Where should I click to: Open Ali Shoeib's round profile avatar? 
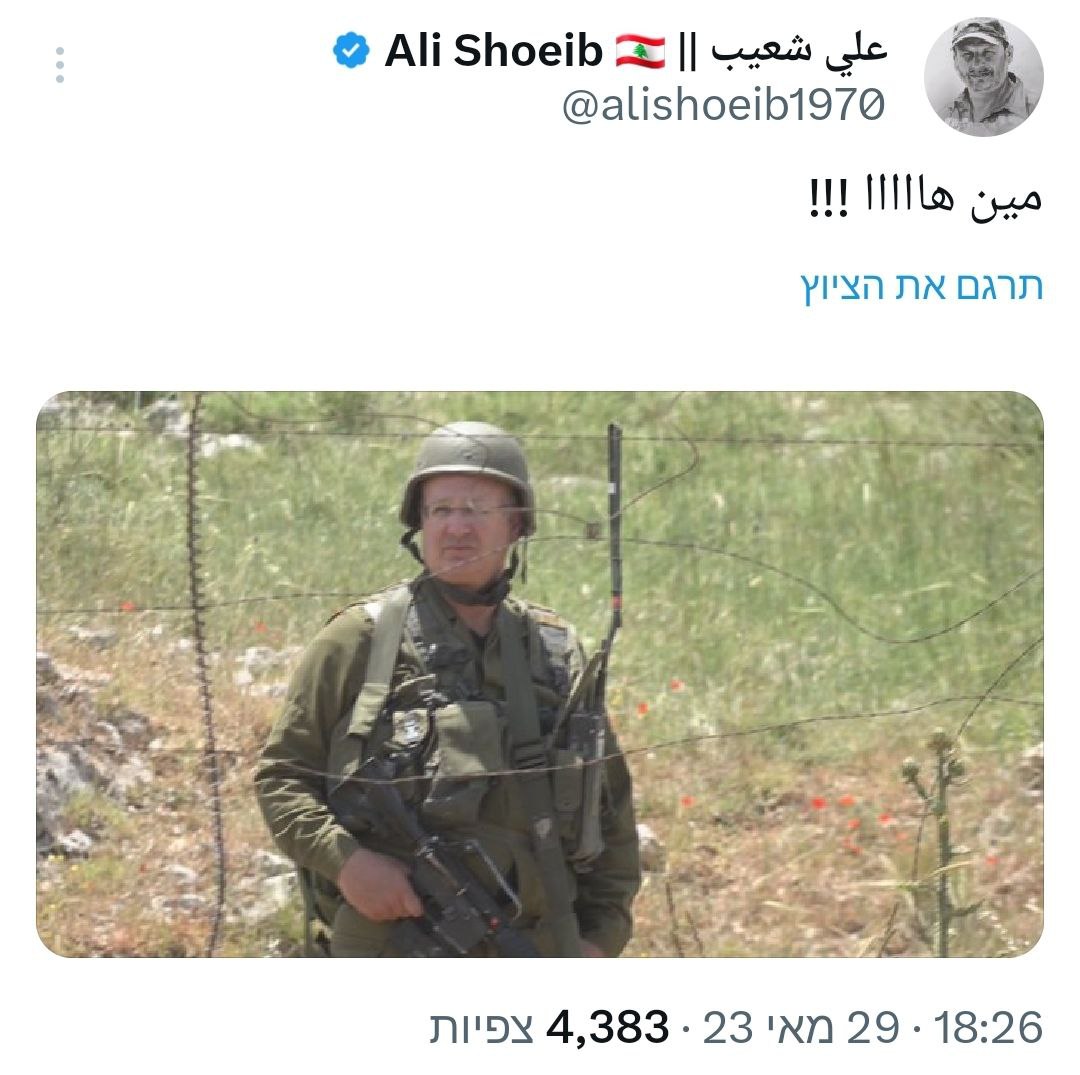(984, 76)
